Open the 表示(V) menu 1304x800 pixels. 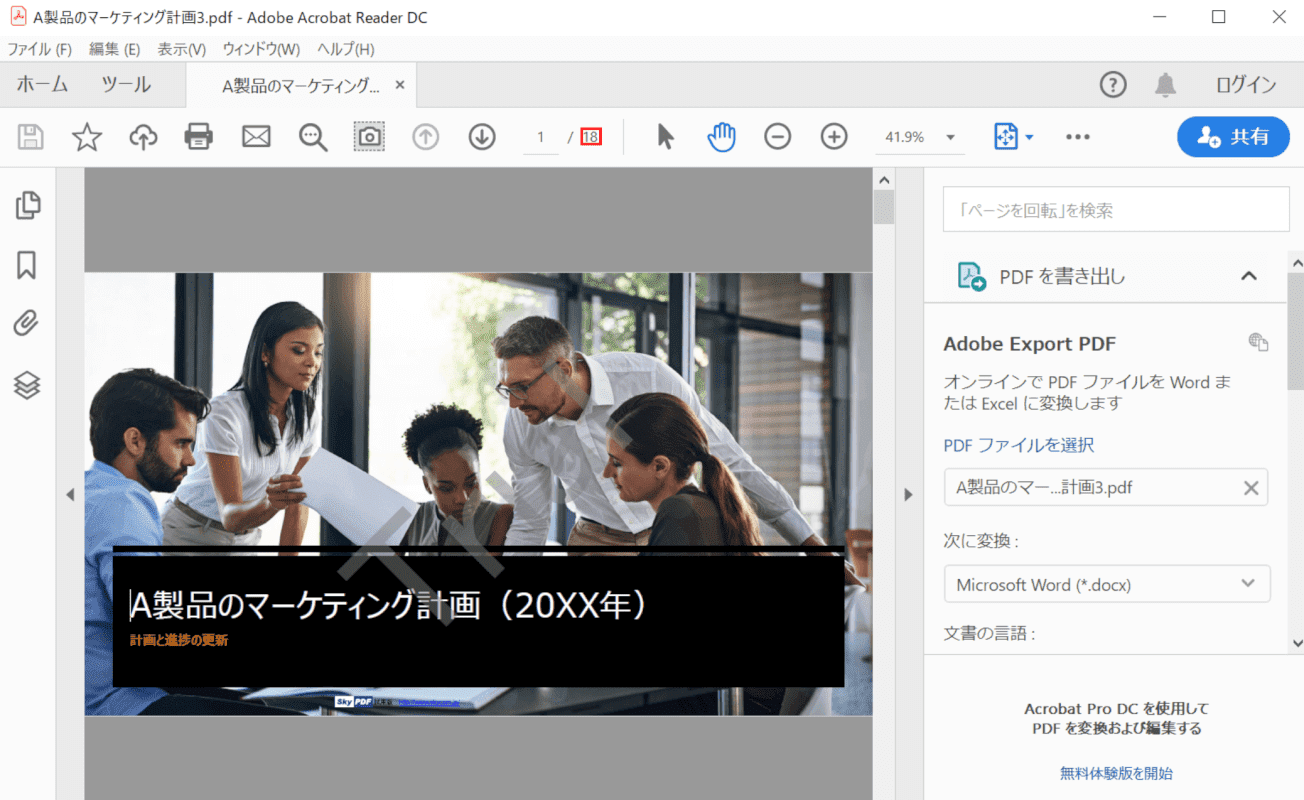tap(181, 49)
